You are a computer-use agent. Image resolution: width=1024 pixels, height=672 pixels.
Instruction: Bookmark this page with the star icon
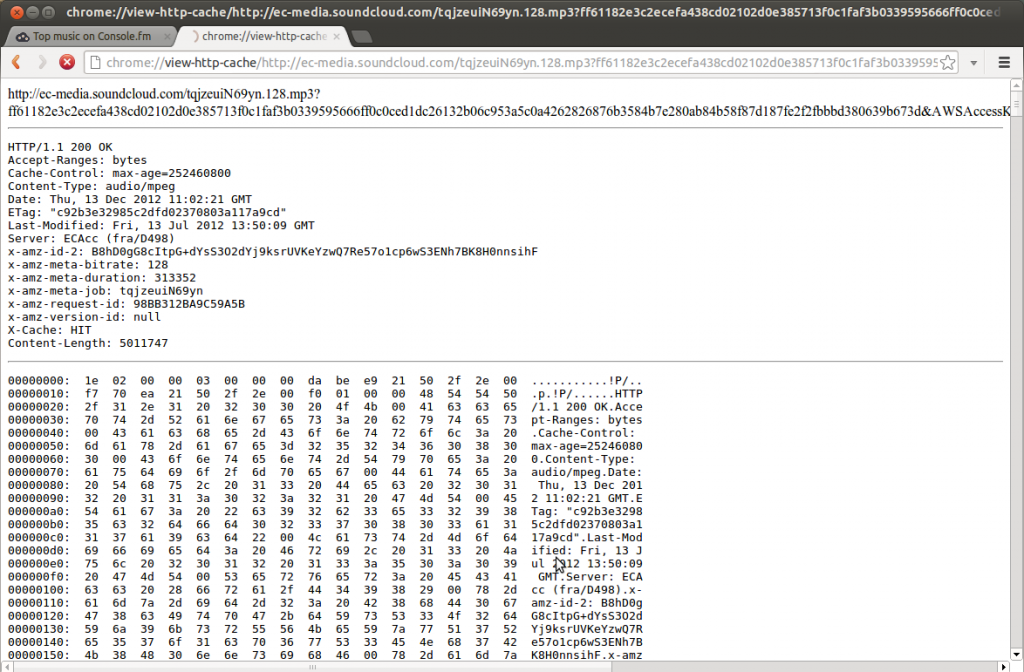click(948, 63)
